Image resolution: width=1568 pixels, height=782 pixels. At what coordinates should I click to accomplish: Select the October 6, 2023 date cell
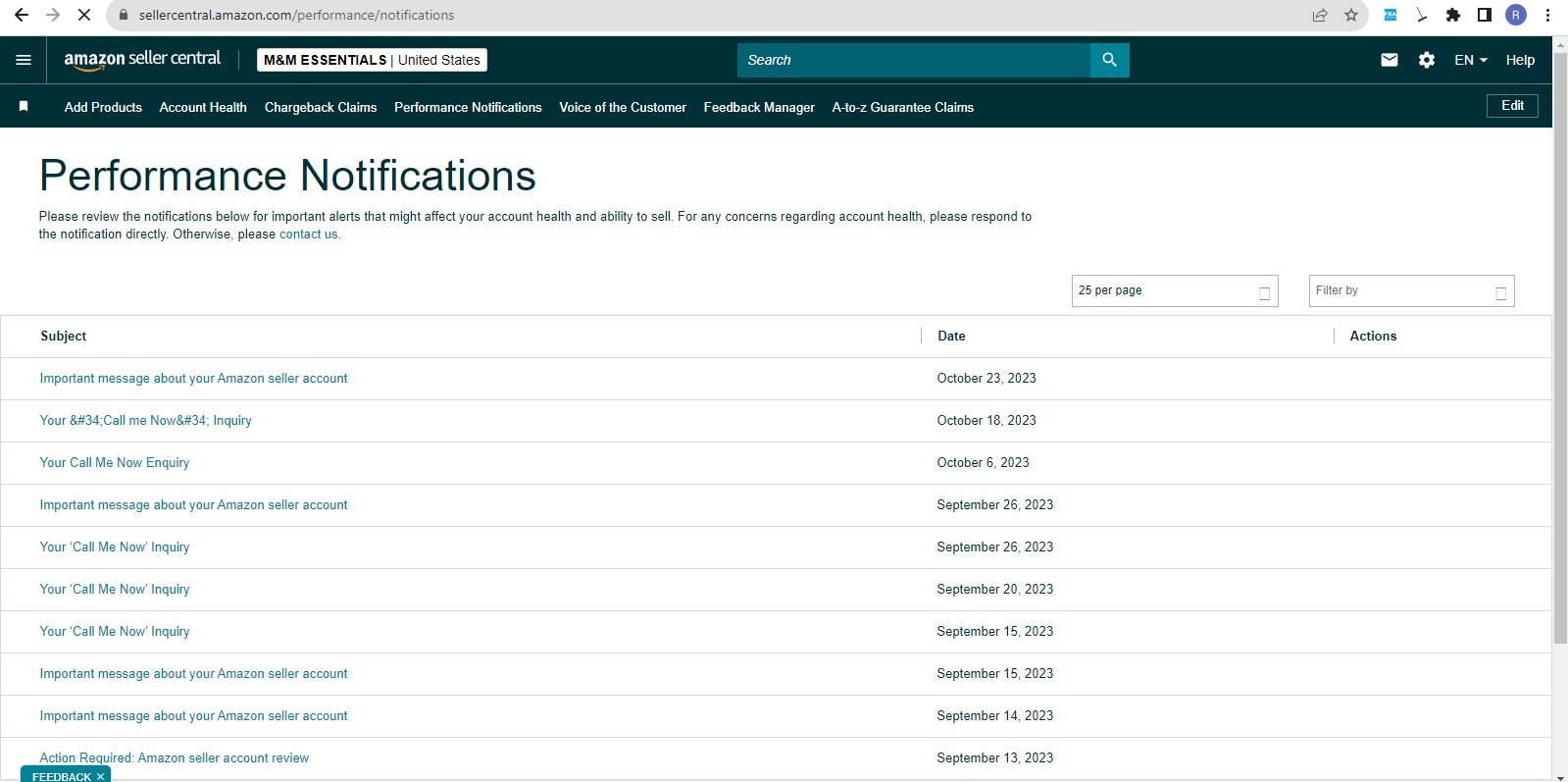pyautogui.click(x=983, y=463)
